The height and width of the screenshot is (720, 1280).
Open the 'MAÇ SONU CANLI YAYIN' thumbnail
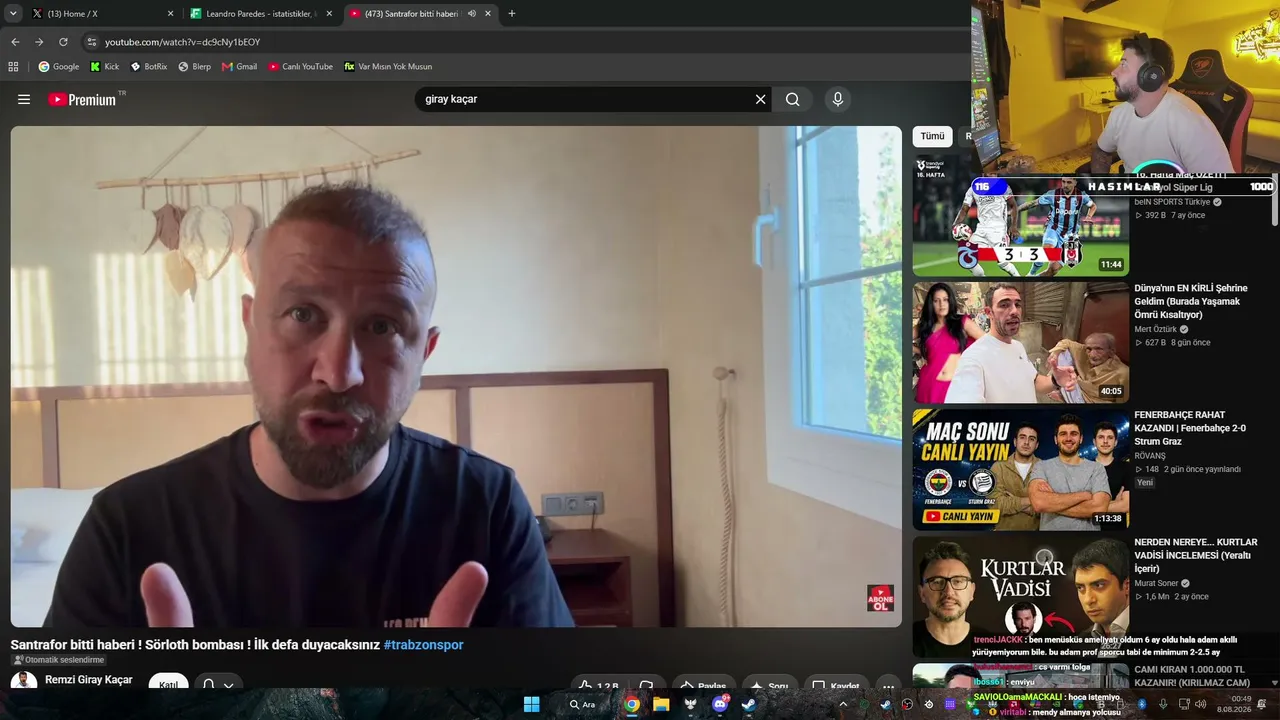pyautogui.click(x=1020, y=470)
